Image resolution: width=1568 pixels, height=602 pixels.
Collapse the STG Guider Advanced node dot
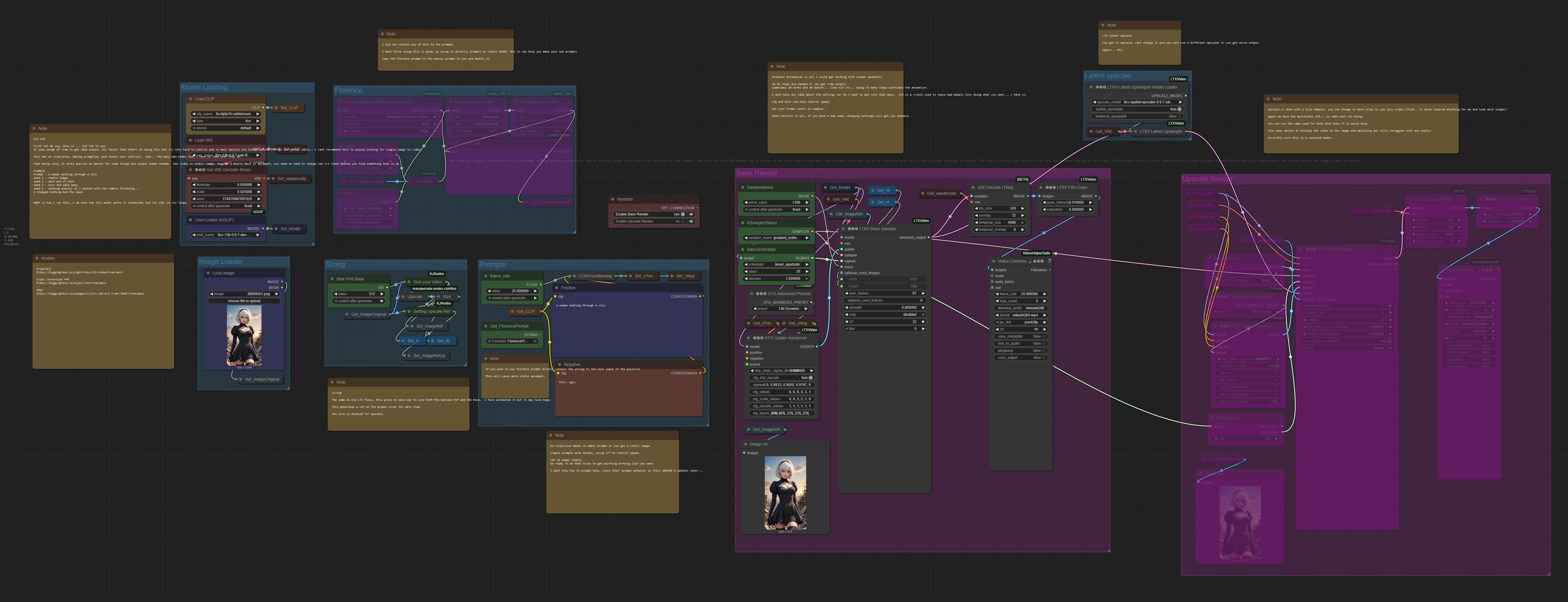pos(749,338)
